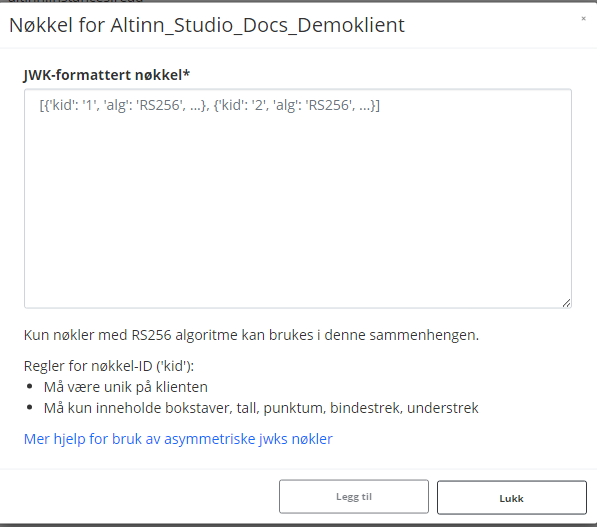The image size is (597, 527).
Task: Click the bullet before Må kun inneholde
Action: pos(30,407)
